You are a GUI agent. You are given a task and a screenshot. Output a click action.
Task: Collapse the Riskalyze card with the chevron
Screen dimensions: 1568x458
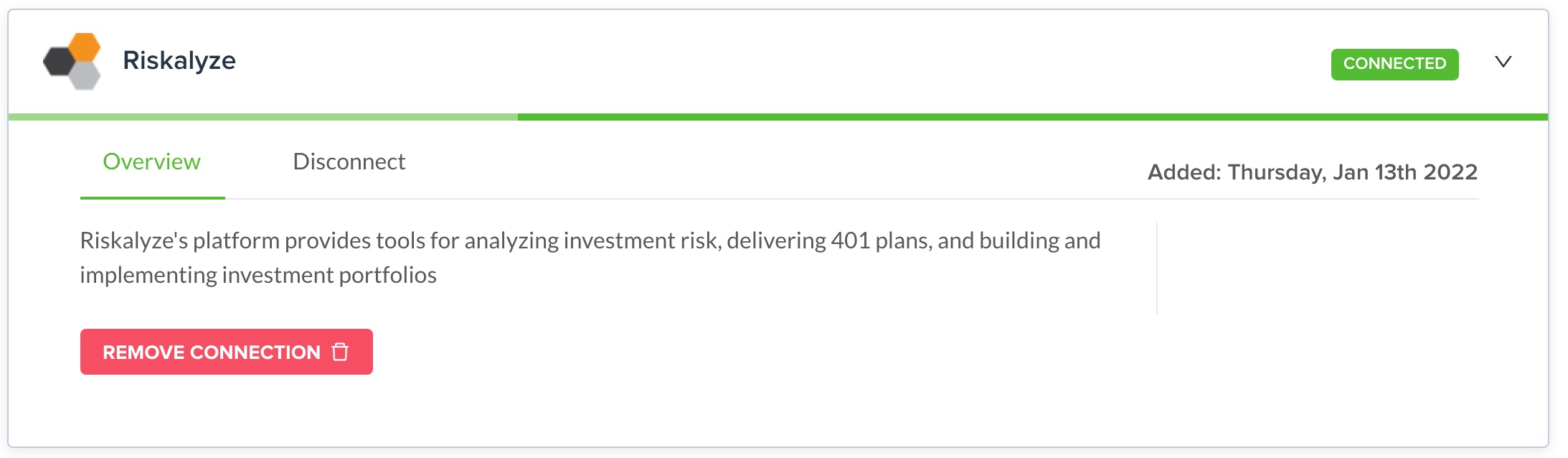(x=1503, y=62)
